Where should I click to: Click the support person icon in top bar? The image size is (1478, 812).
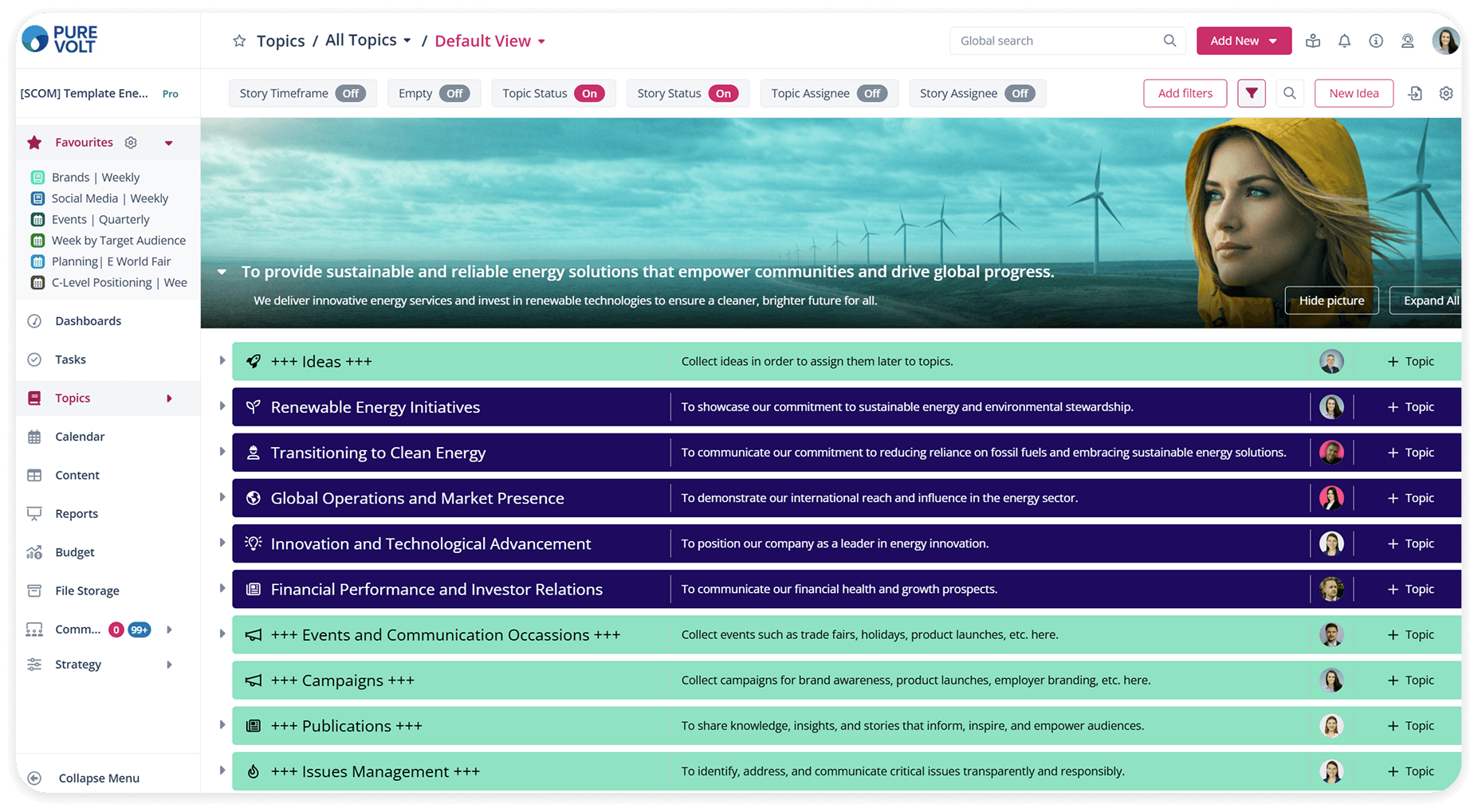[x=1408, y=41]
